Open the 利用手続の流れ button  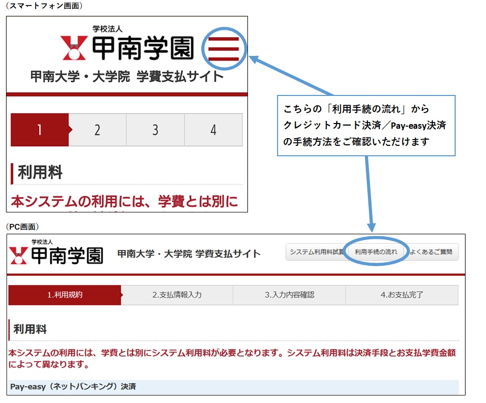376,252
